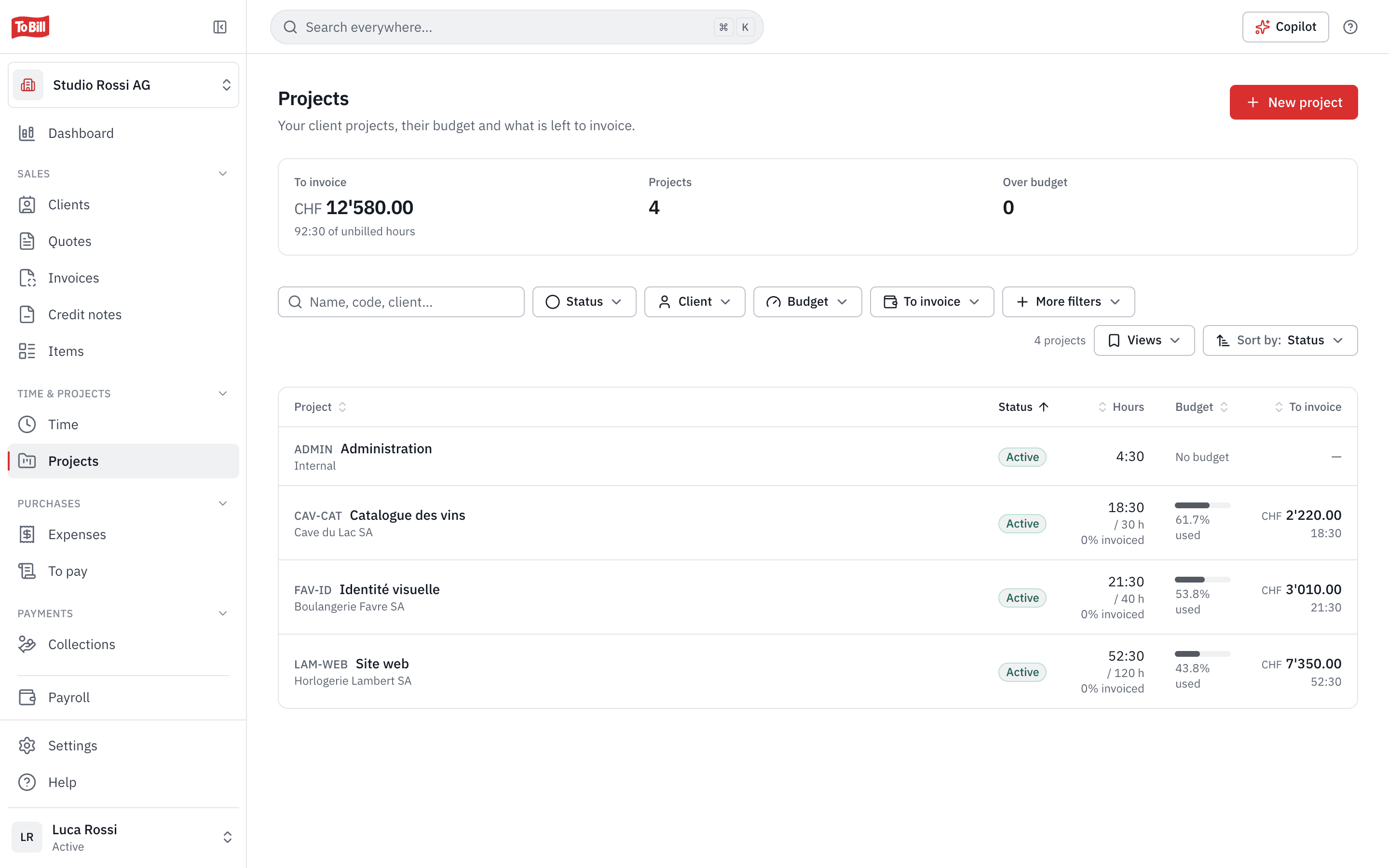
Task: Click the Quotes document icon
Action: 27,241
